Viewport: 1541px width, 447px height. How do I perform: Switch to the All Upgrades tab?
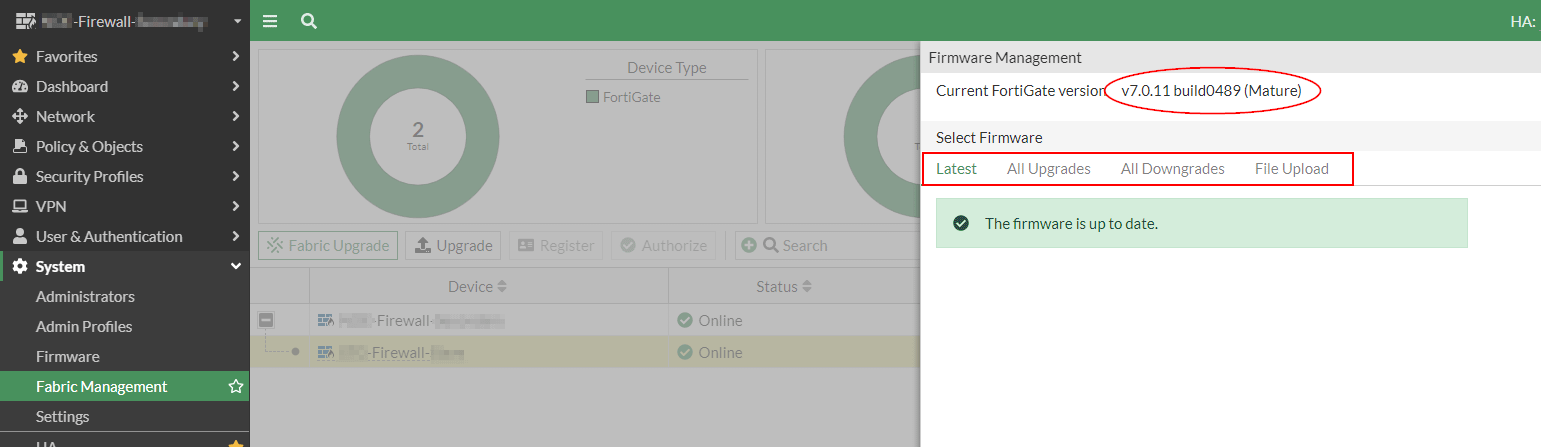click(1048, 168)
